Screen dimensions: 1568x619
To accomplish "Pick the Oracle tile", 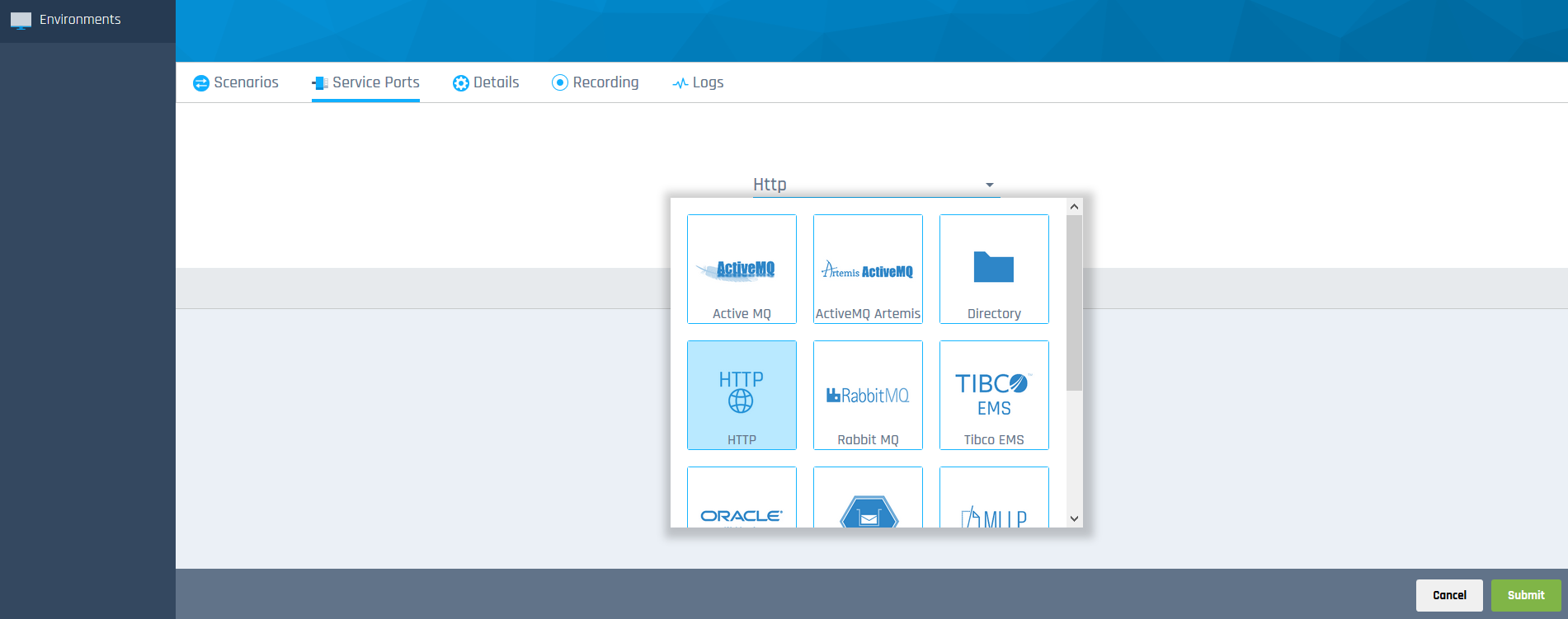I will tap(742, 497).
